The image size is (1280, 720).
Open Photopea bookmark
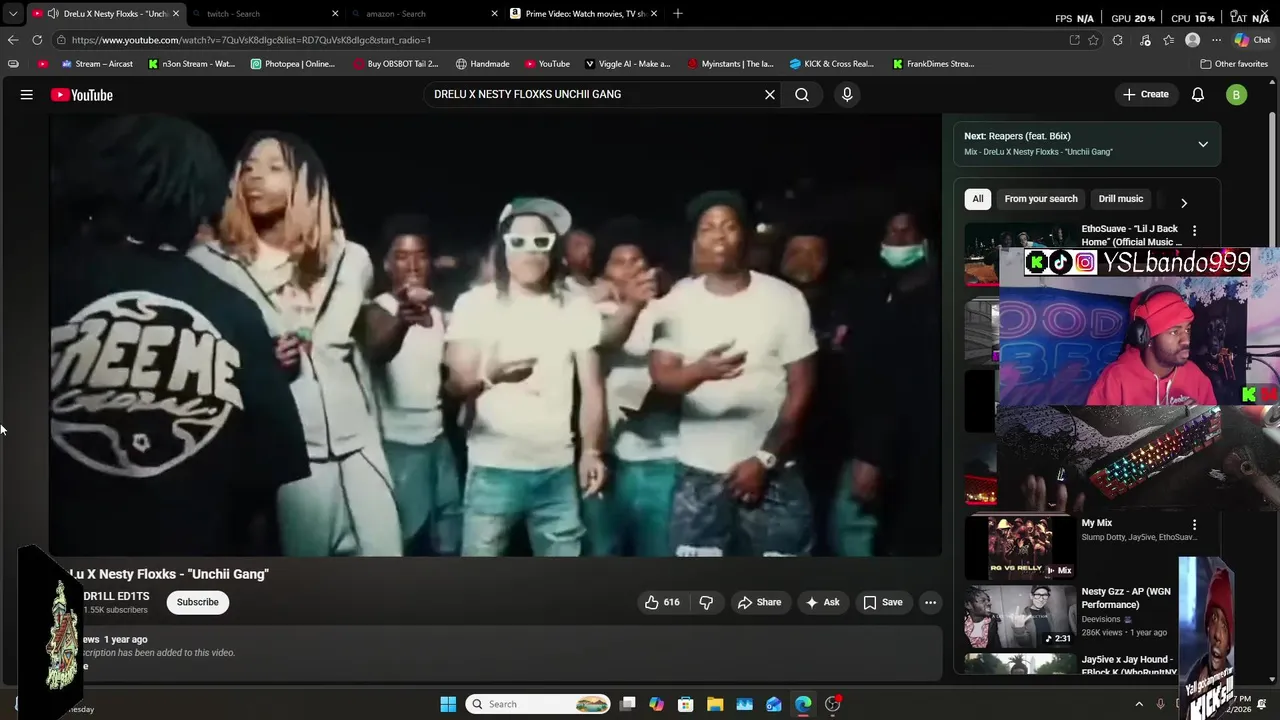(x=293, y=64)
